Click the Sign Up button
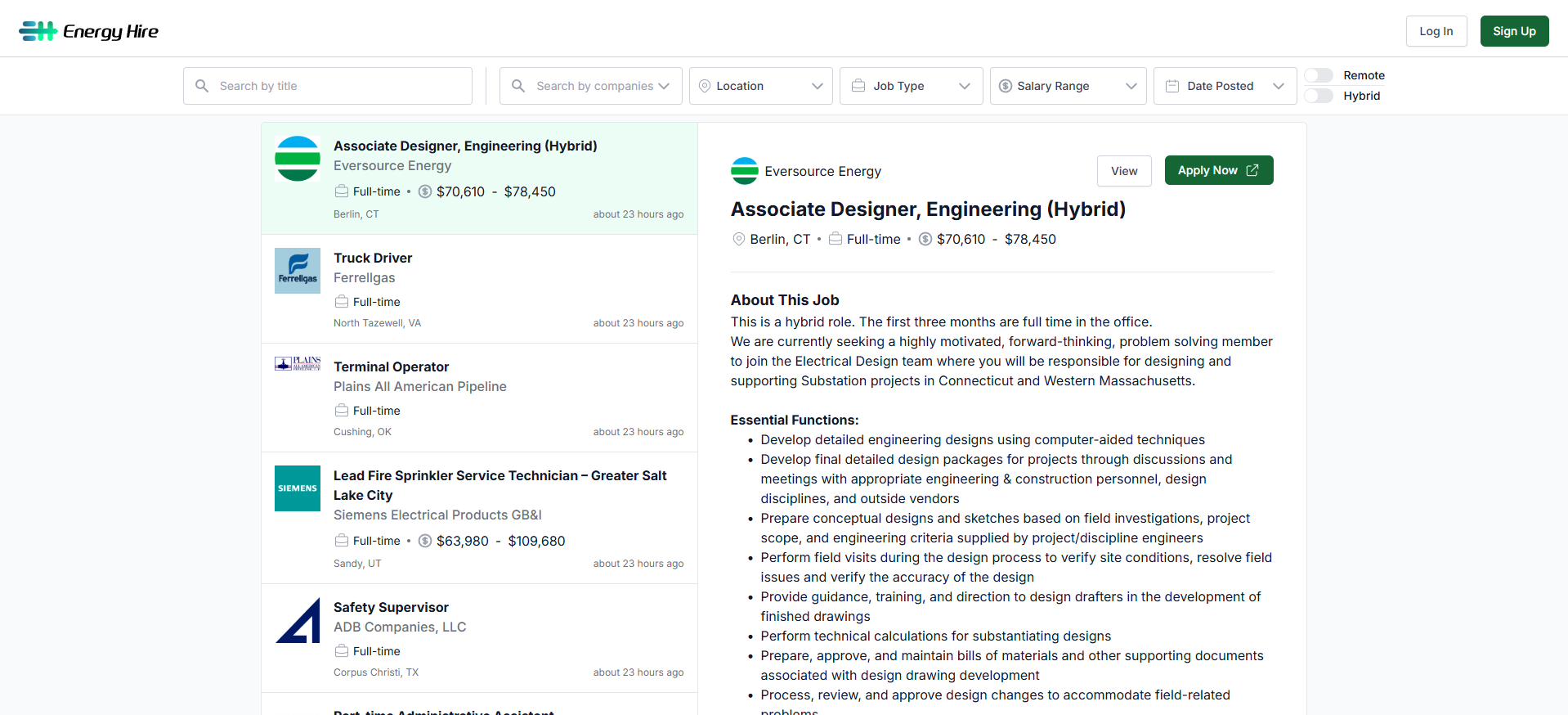This screenshot has height=715, width=1568. [1514, 31]
